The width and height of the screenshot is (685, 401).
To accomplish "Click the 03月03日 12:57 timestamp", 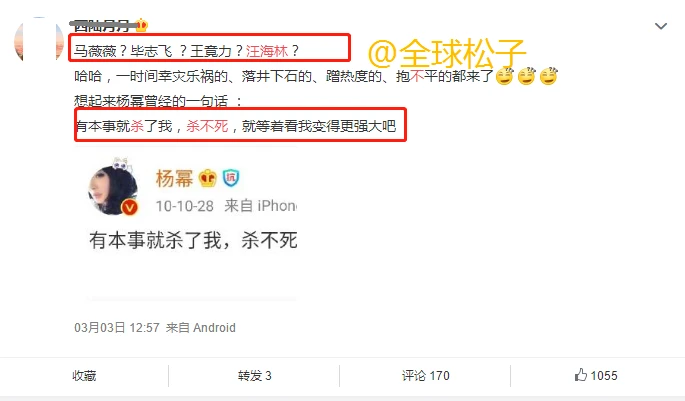I will (117, 328).
